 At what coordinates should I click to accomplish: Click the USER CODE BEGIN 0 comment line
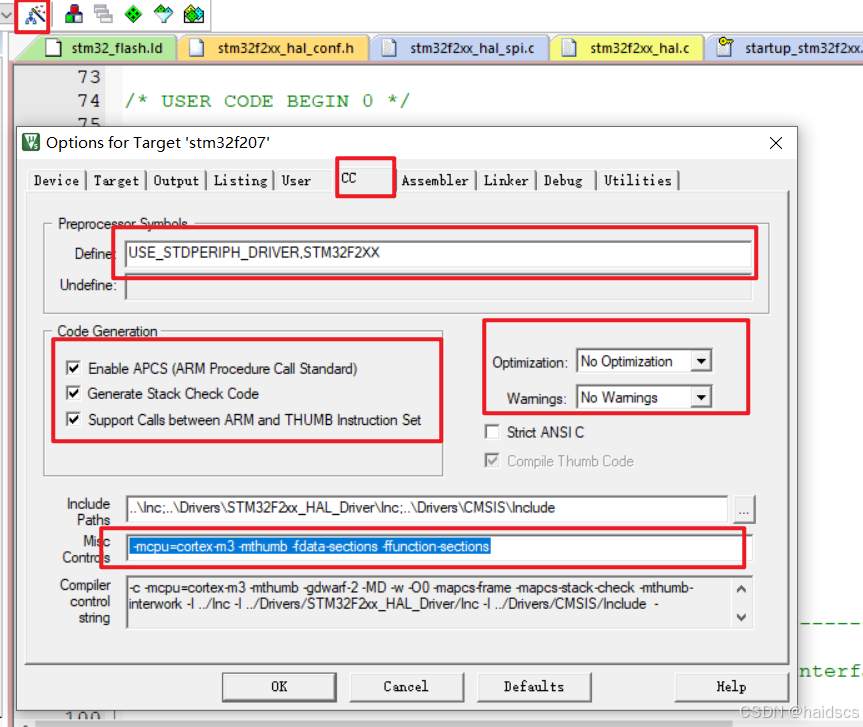coord(267,101)
